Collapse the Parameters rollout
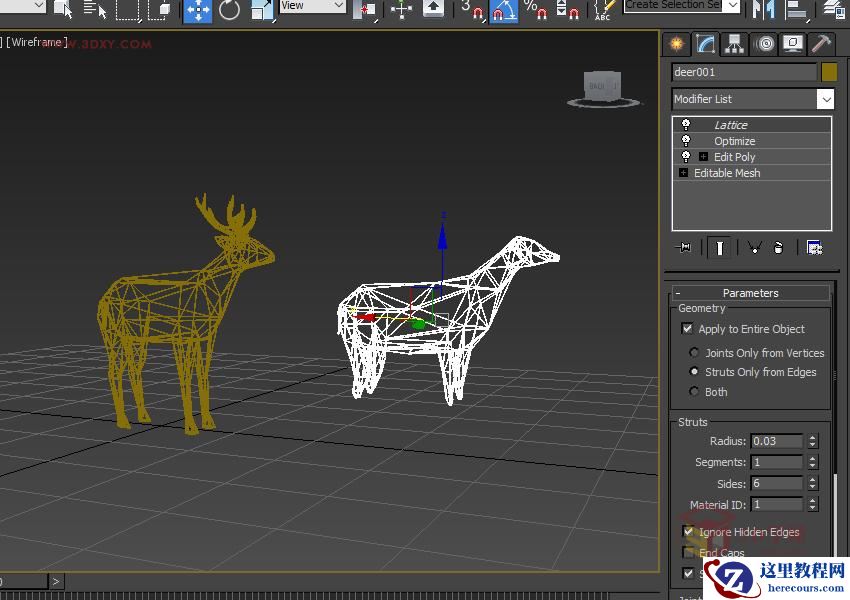Image resolution: width=850 pixels, height=600 pixels. 750,293
